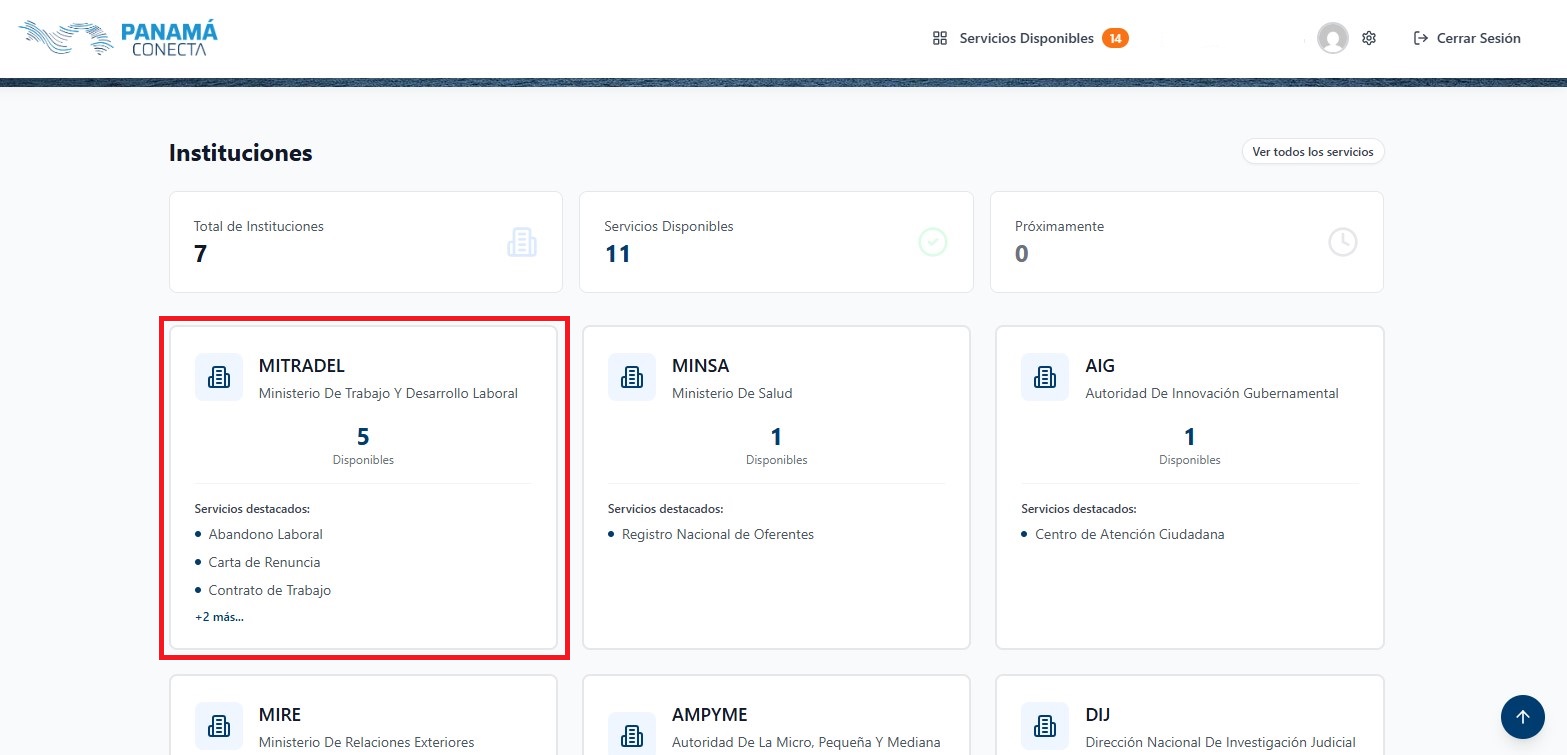The width and height of the screenshot is (1567, 755).
Task: Click the orange 14 services badge
Action: click(1115, 38)
